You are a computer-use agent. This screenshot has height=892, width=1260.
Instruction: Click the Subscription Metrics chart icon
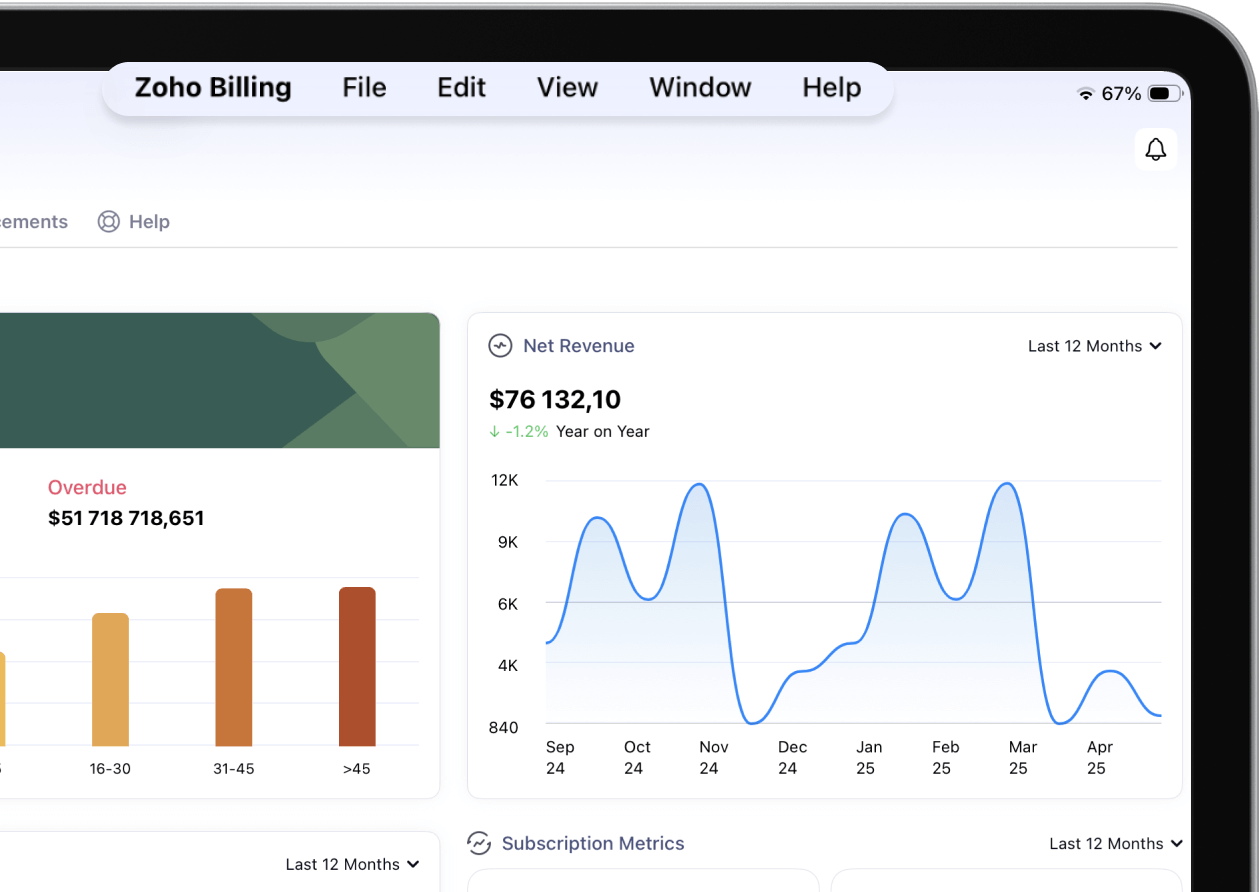coord(480,843)
